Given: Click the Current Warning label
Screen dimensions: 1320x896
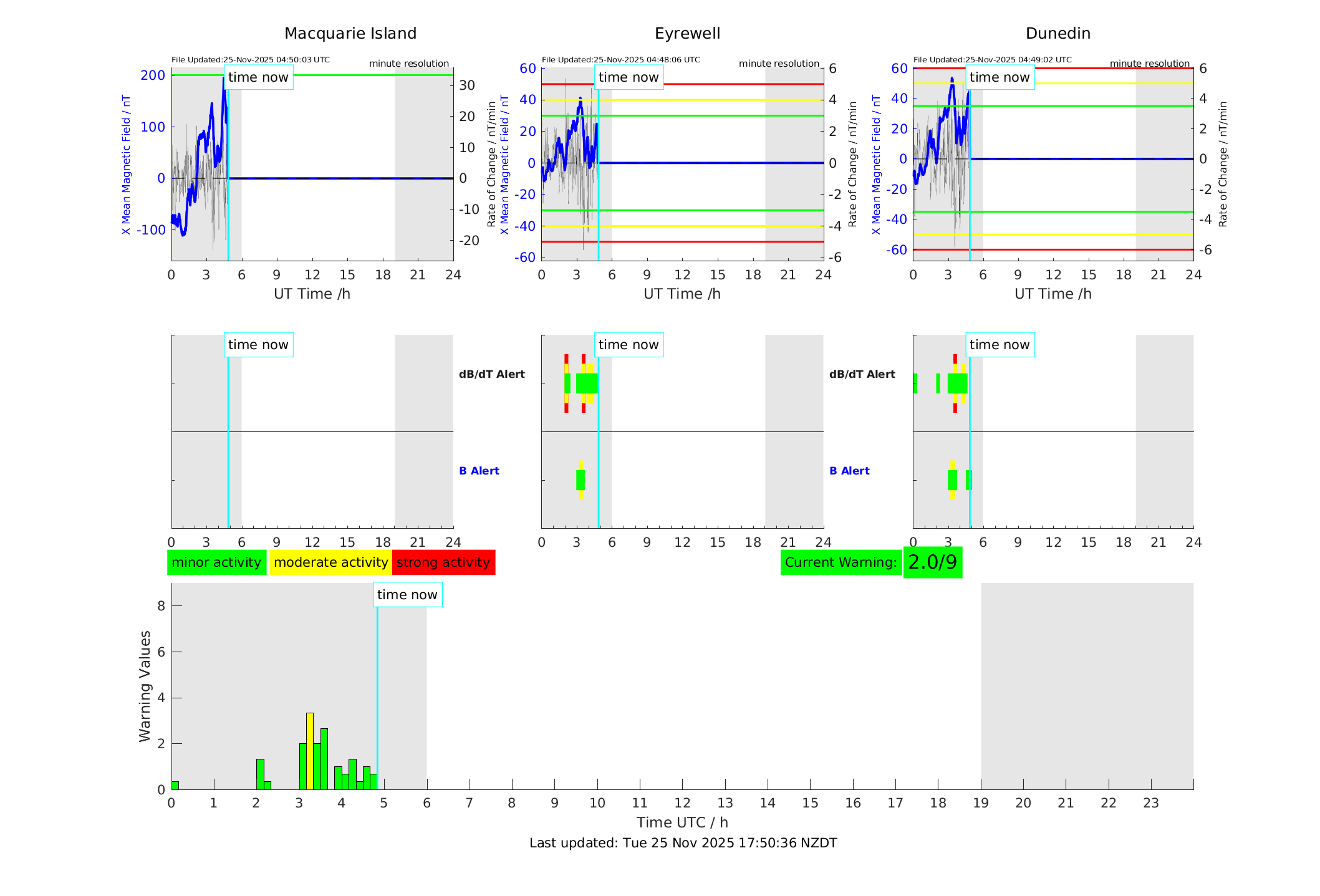Looking at the screenshot, I should pos(841,562).
